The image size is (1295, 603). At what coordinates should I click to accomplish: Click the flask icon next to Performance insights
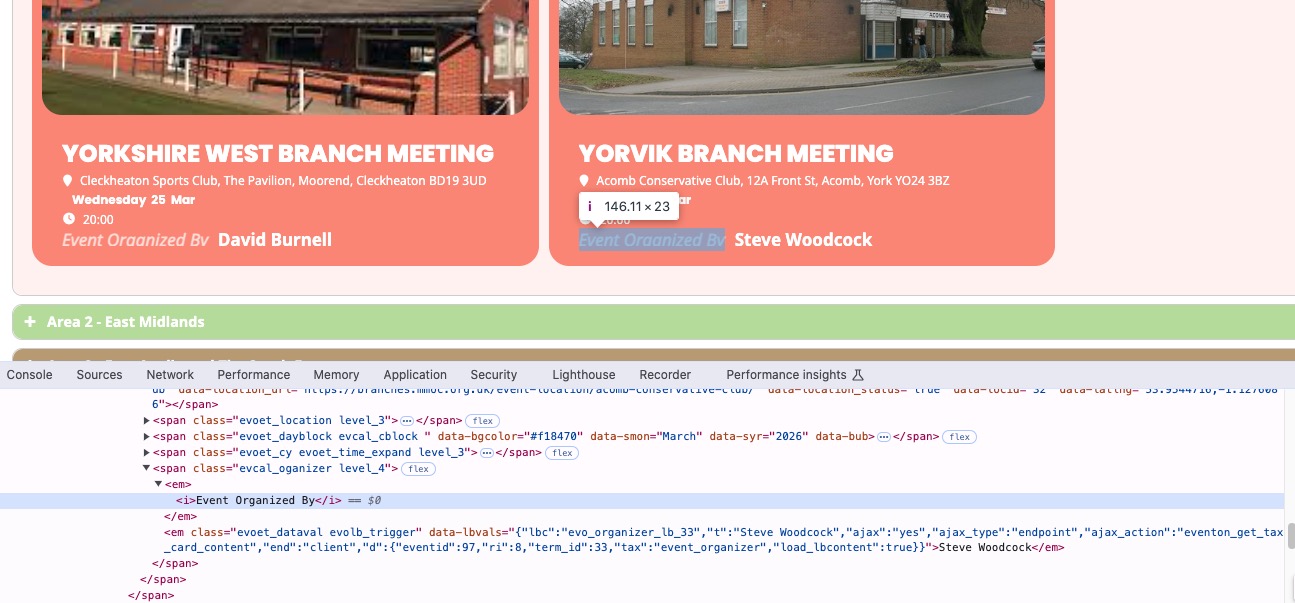[857, 375]
